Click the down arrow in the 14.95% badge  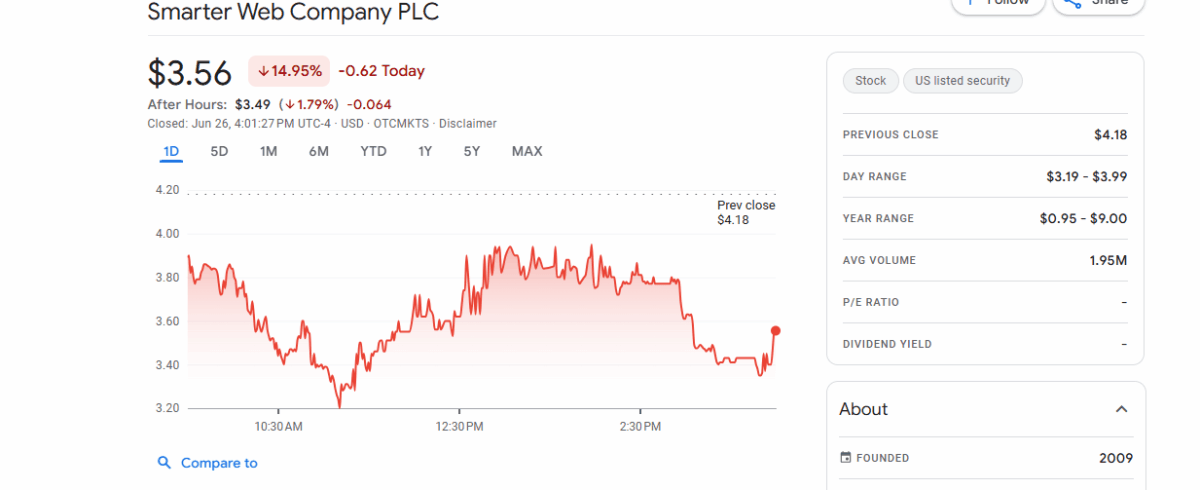click(x=264, y=71)
